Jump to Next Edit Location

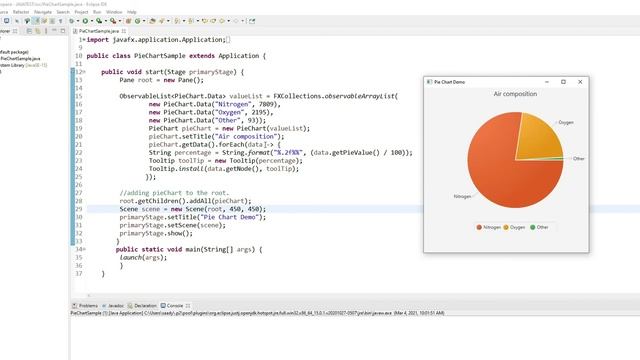point(213,21)
